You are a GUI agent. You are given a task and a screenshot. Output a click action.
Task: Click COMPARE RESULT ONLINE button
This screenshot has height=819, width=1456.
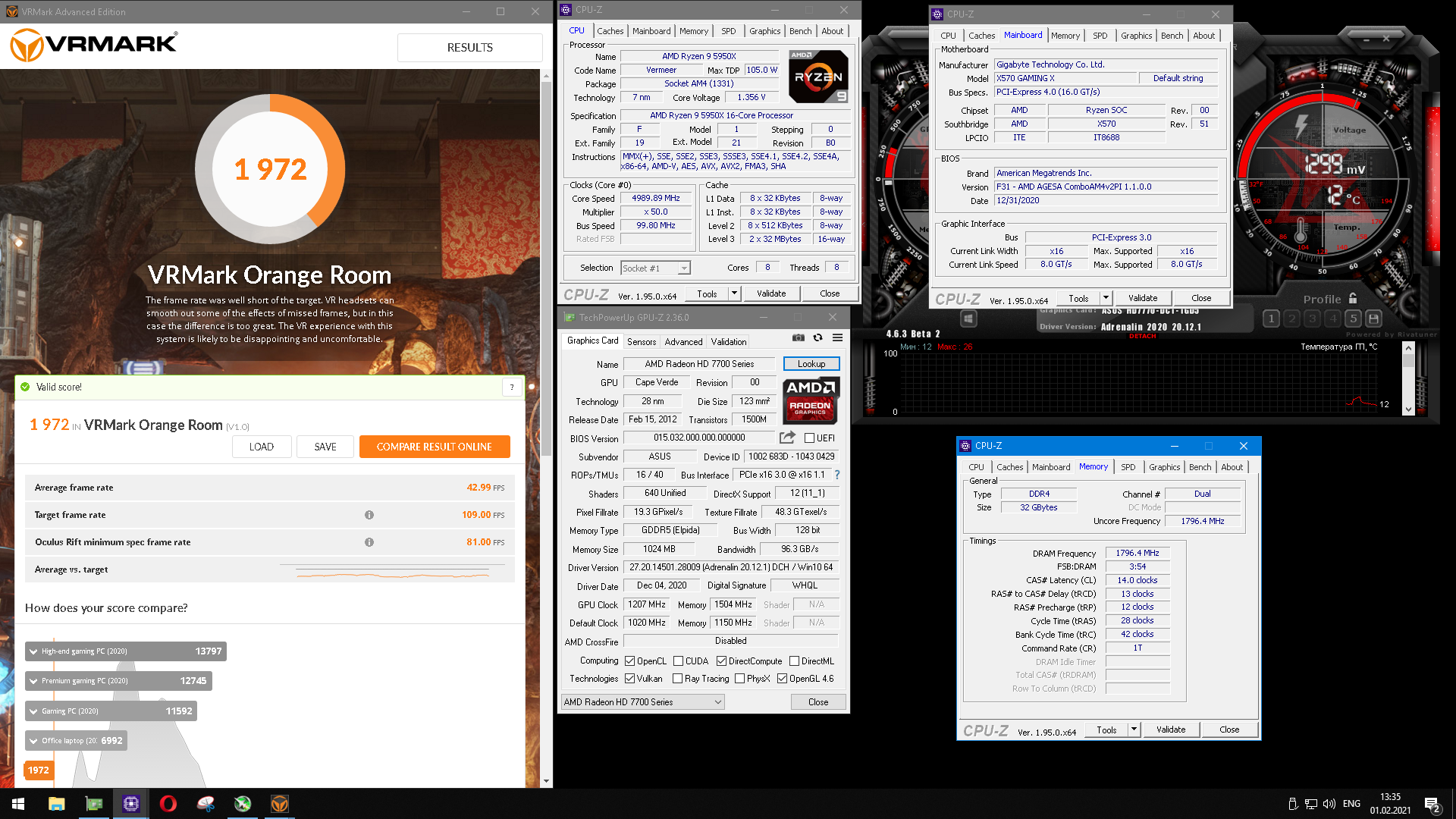click(435, 447)
